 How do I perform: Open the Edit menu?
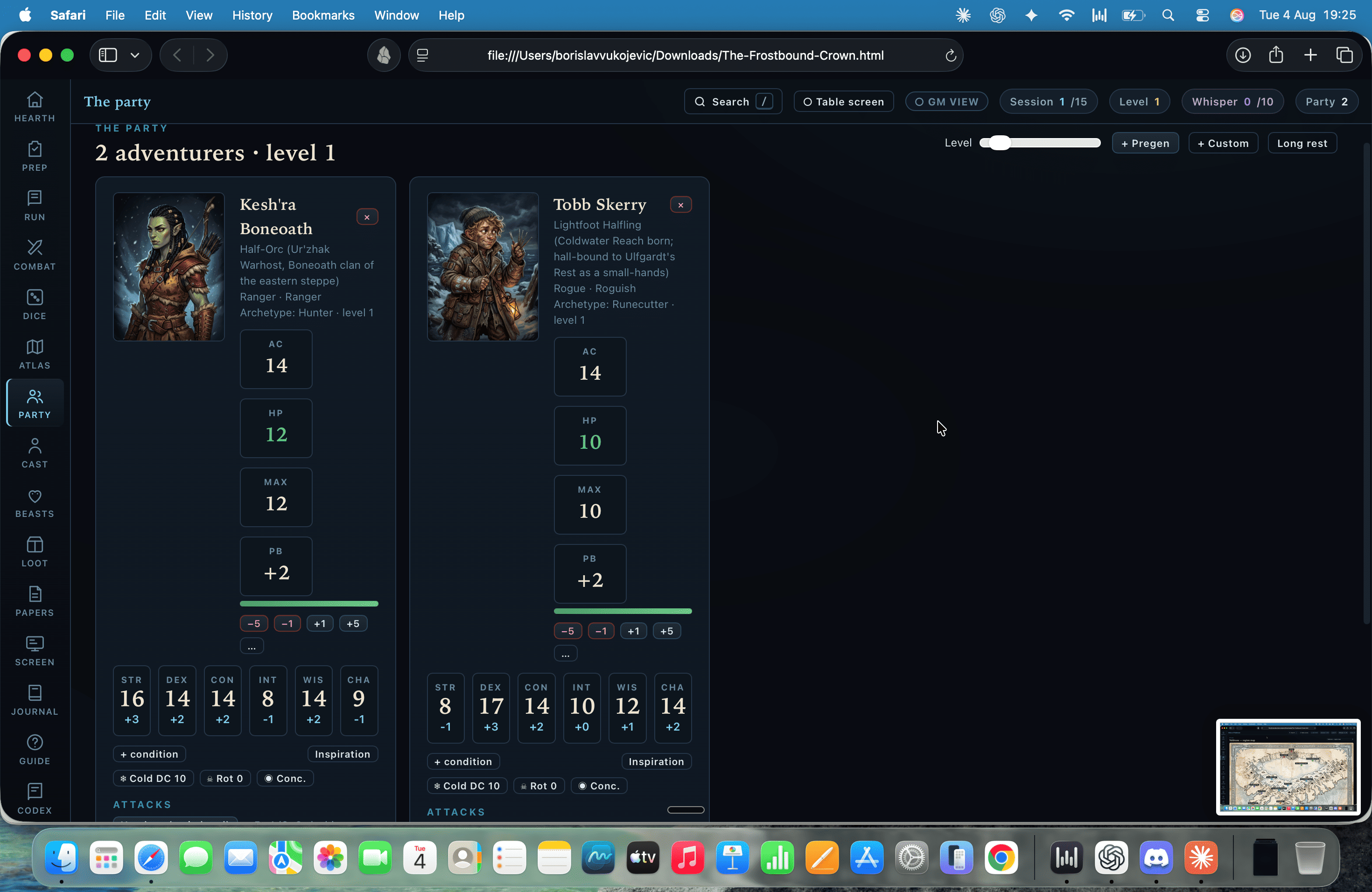click(x=155, y=15)
